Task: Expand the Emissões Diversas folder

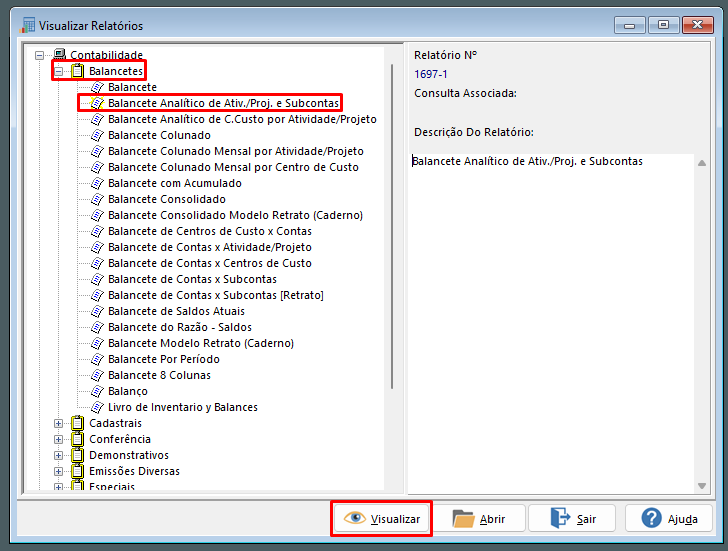Action: (58, 472)
